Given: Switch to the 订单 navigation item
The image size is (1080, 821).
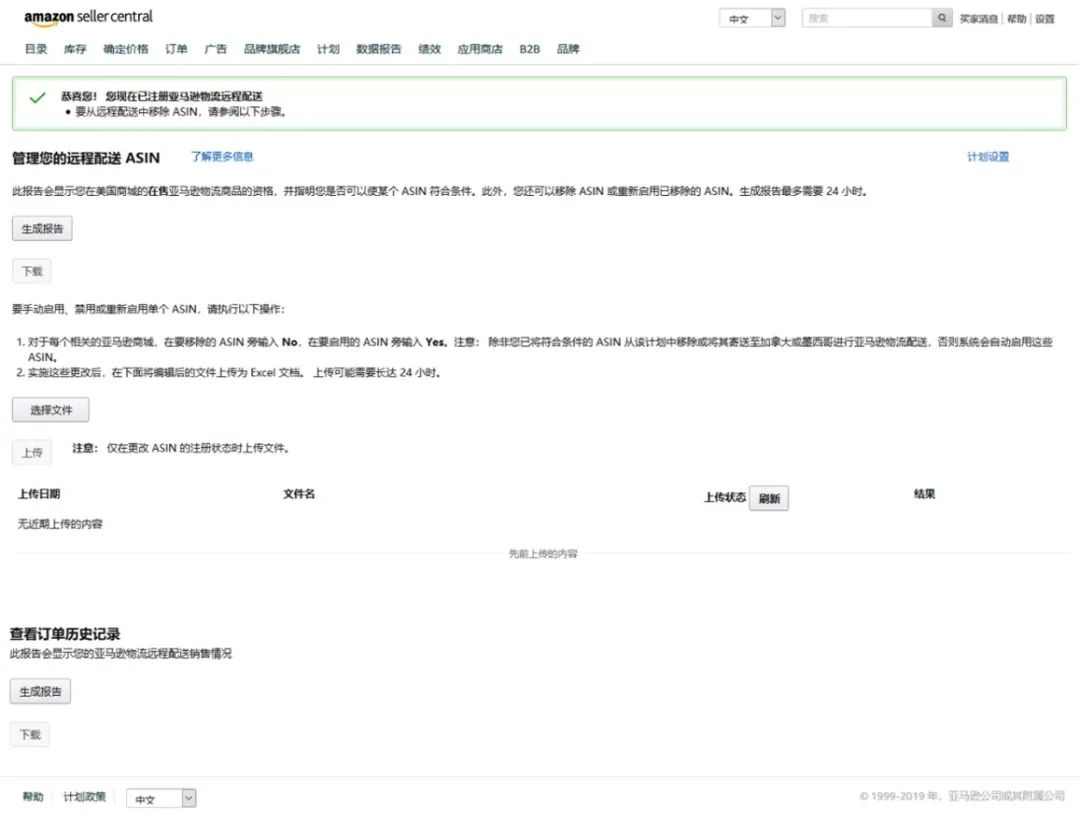Looking at the screenshot, I should [x=176, y=48].
